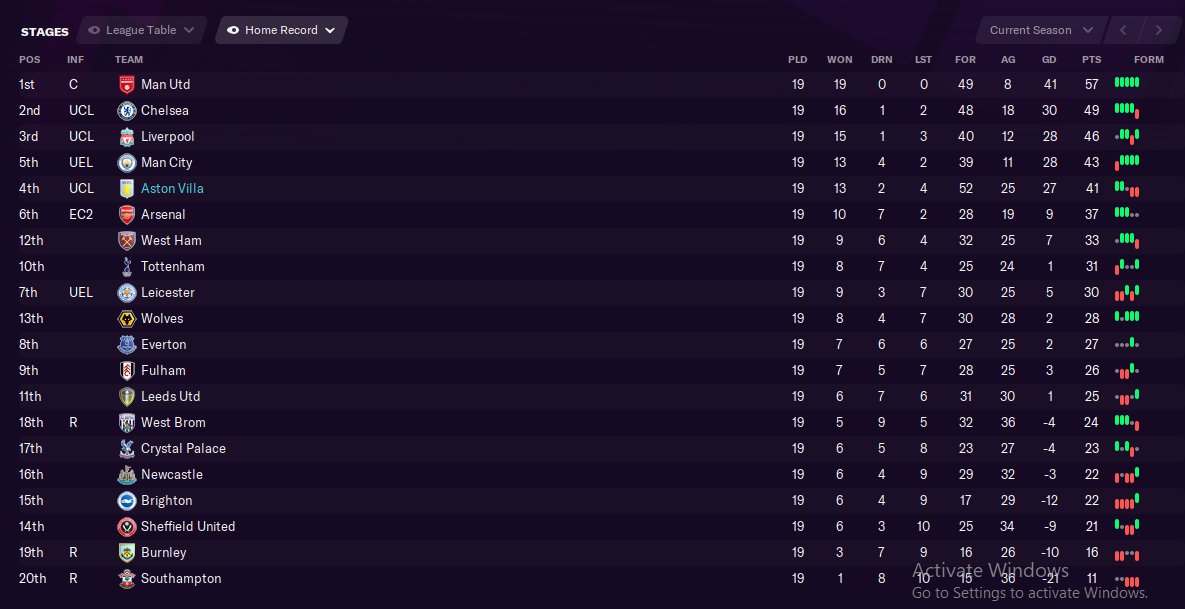Click the Newcastle club crest
The width and height of the screenshot is (1185, 609).
[x=127, y=475]
